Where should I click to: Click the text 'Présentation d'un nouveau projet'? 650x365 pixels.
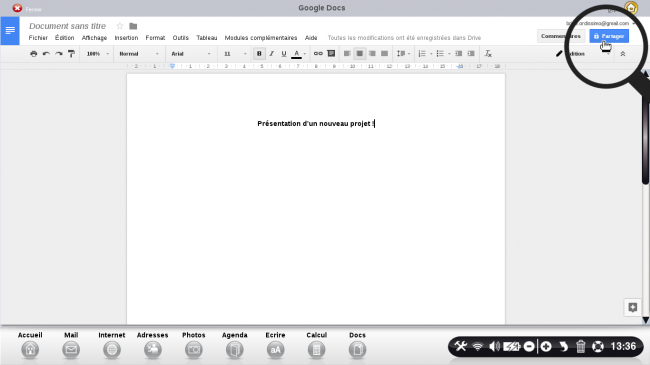[314, 124]
